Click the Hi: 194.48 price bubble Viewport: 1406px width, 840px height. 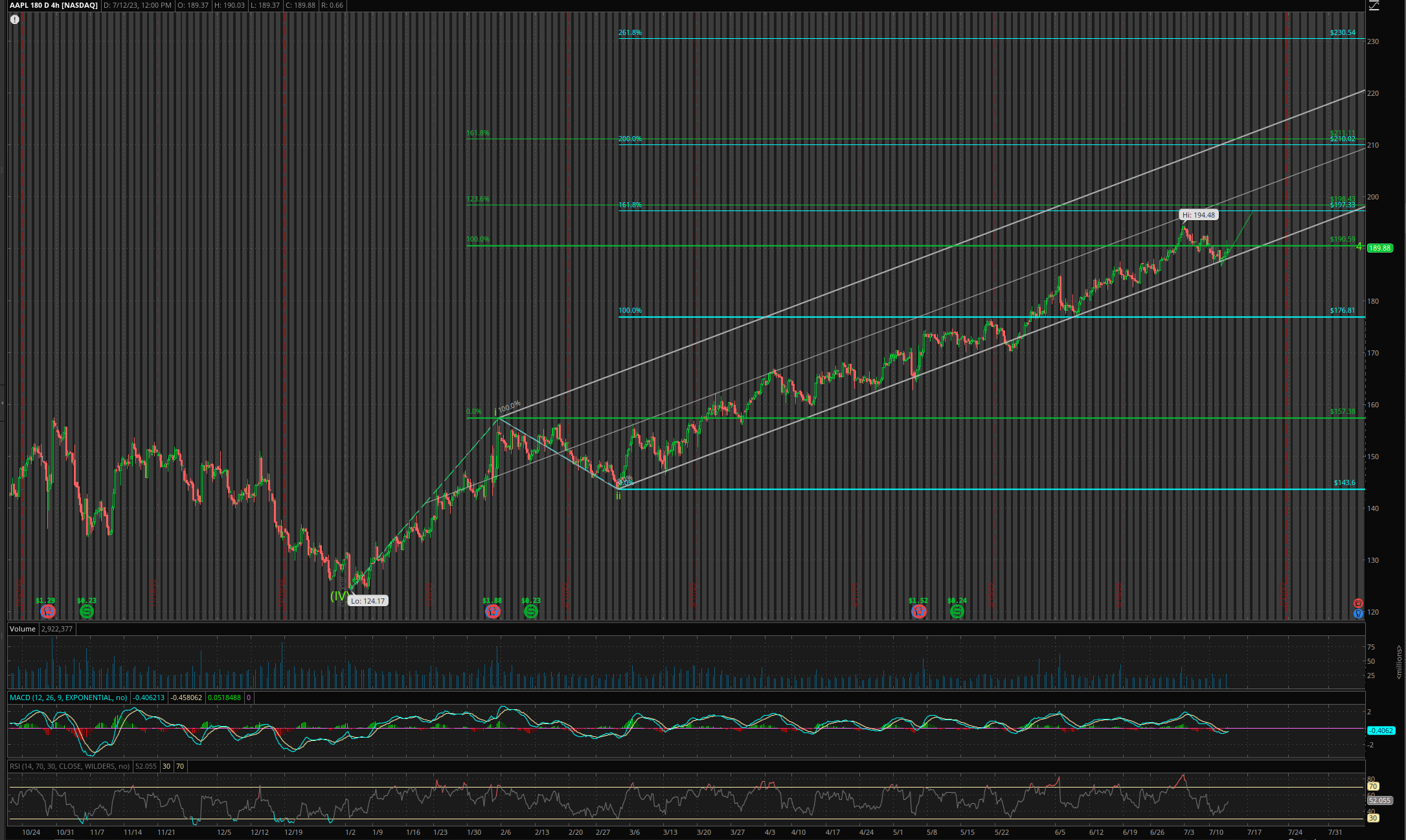(x=1199, y=215)
